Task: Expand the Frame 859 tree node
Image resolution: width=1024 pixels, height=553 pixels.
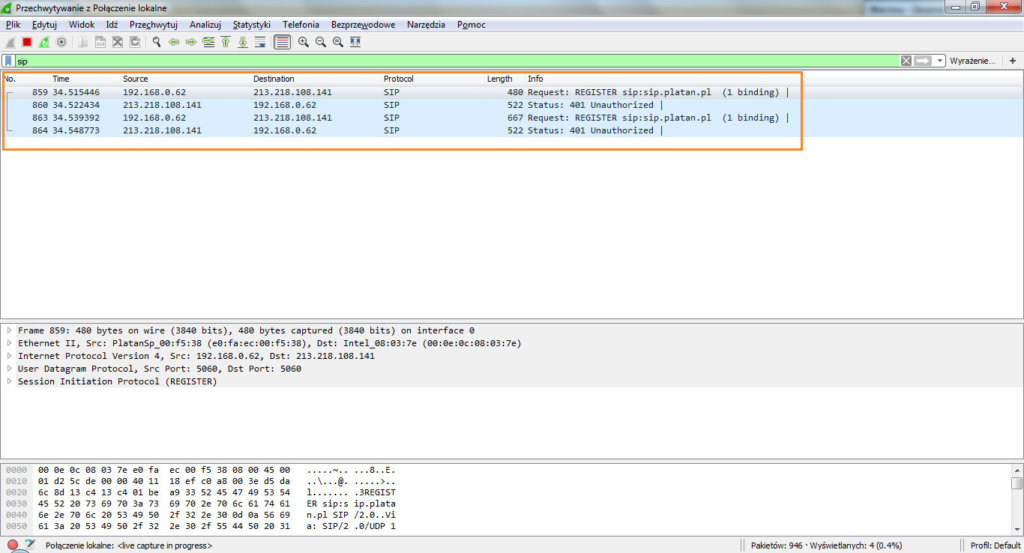Action: 9,330
